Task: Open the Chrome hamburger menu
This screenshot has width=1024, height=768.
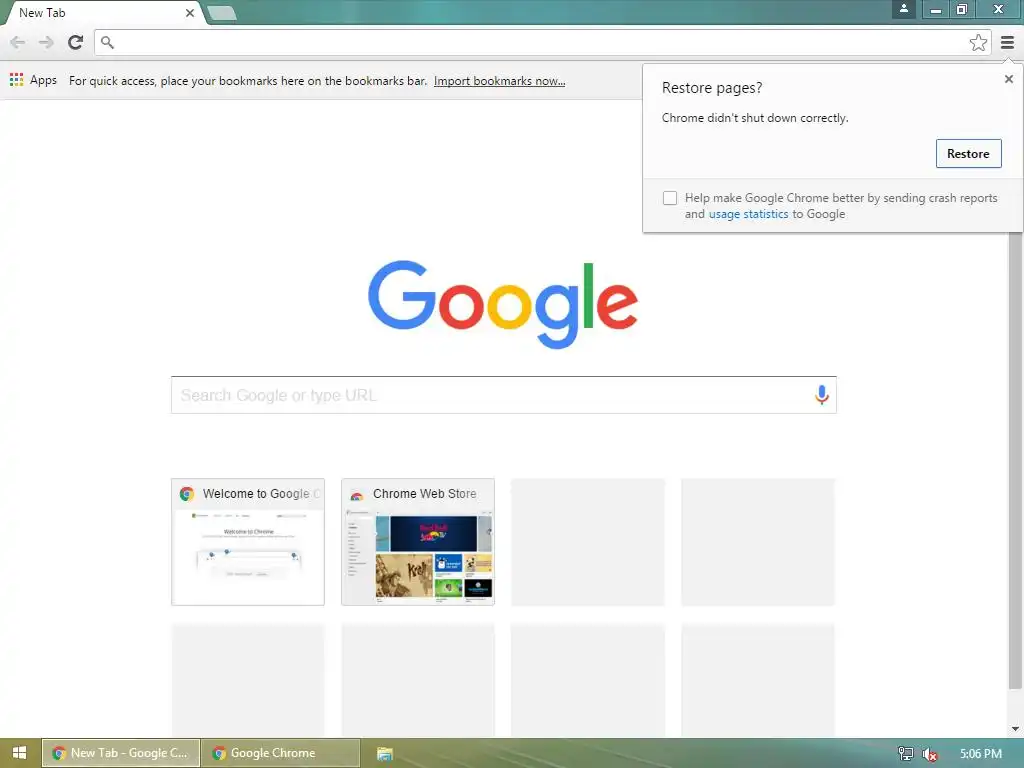Action: [x=1007, y=42]
